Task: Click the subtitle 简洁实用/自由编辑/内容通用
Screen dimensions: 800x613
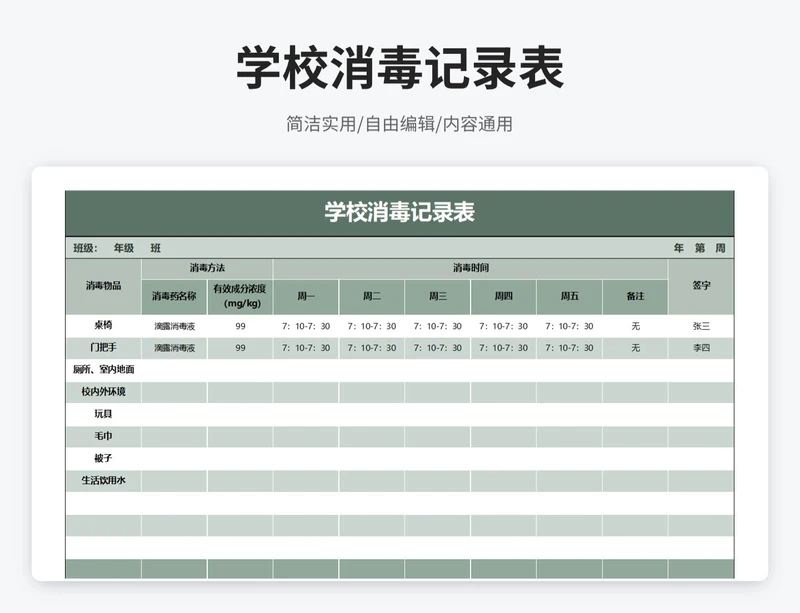Action: coord(399,124)
